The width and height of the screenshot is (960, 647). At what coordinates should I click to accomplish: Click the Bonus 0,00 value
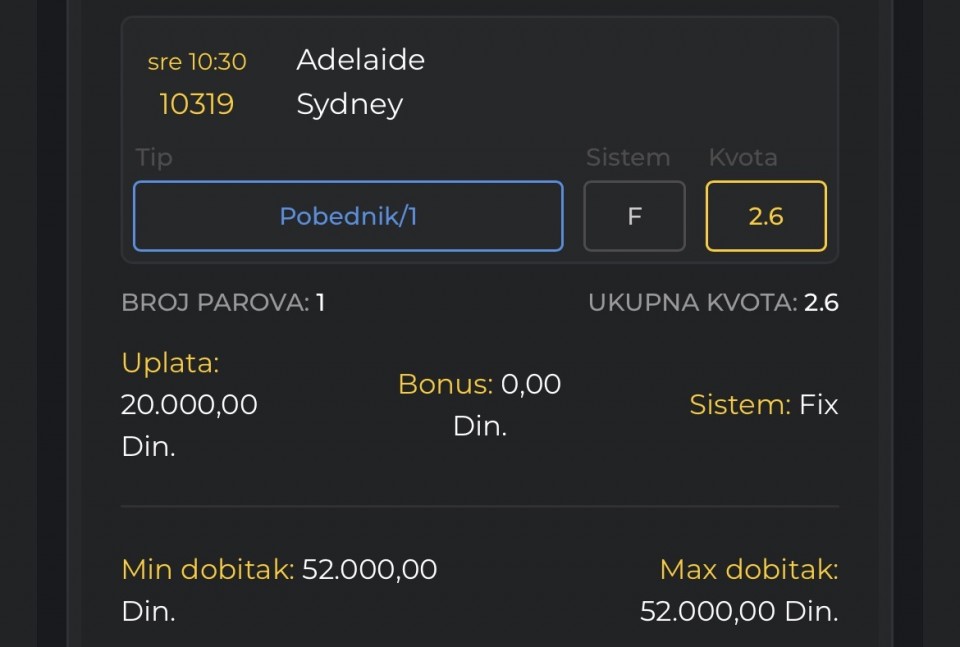coord(530,384)
